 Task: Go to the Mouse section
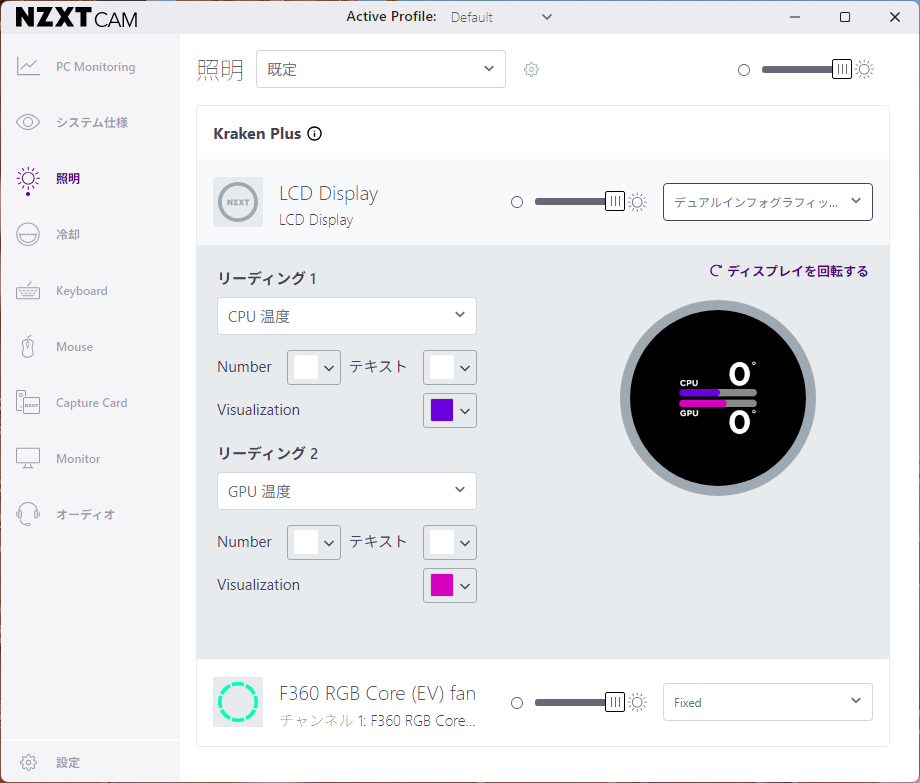[75, 347]
